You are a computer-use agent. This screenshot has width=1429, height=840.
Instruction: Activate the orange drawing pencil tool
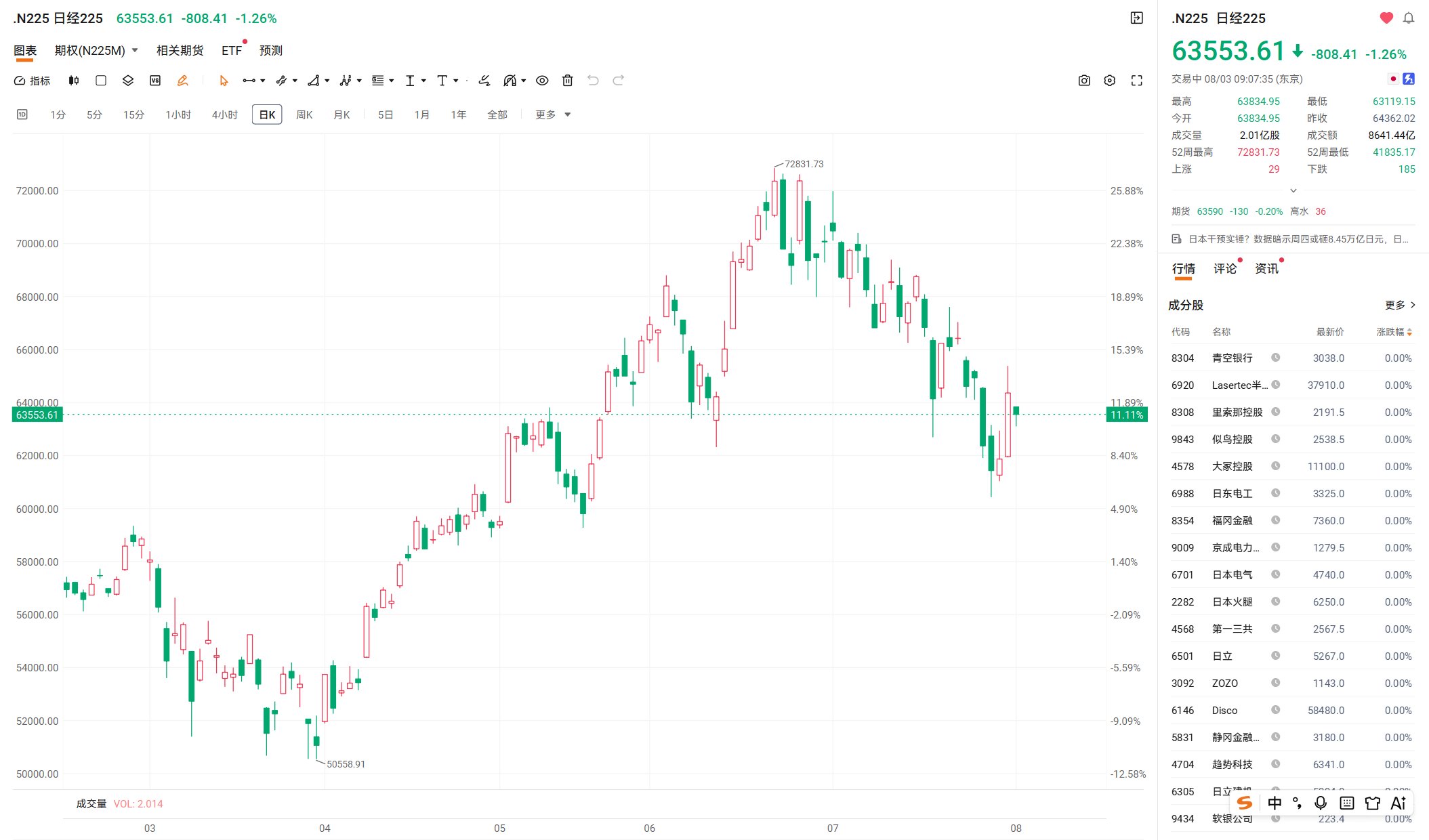coord(182,81)
